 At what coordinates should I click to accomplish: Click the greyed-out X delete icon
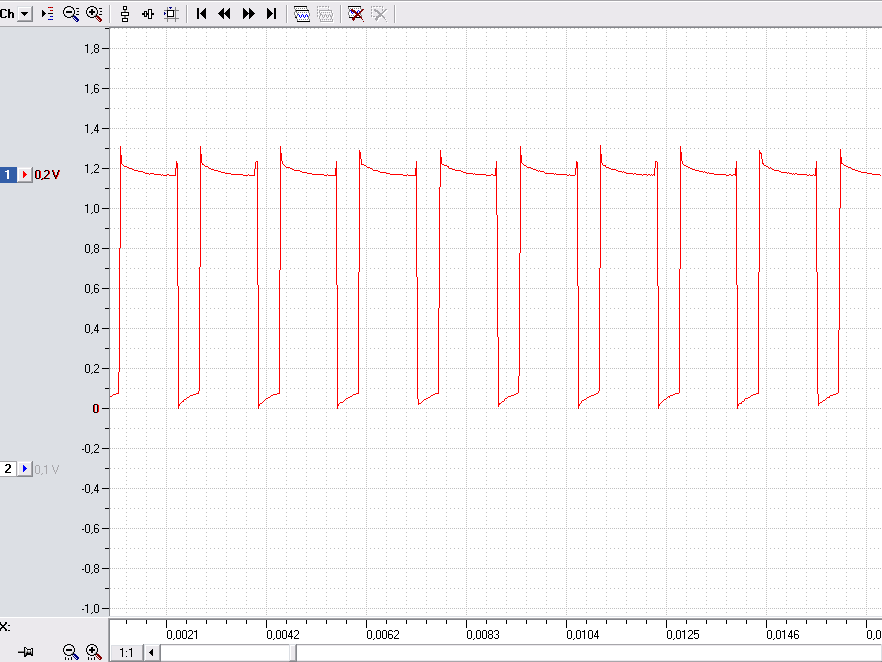pyautogui.click(x=380, y=14)
